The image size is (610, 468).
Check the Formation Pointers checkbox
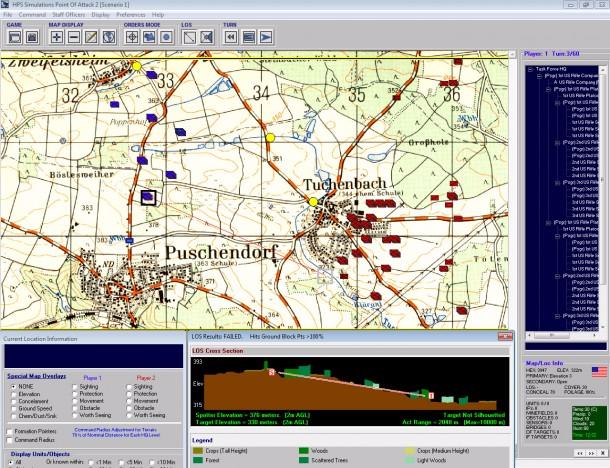[x=10, y=431]
